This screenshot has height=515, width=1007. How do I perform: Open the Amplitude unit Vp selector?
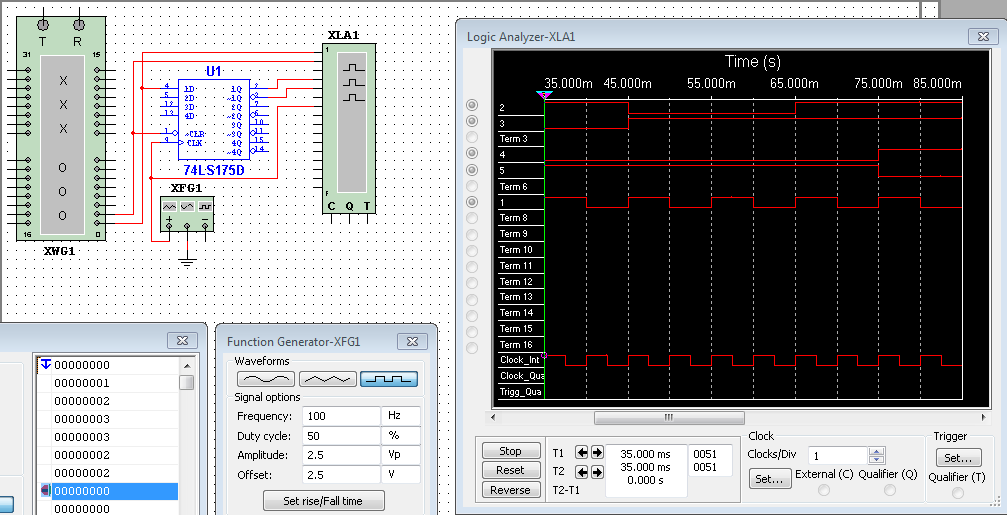click(402, 452)
